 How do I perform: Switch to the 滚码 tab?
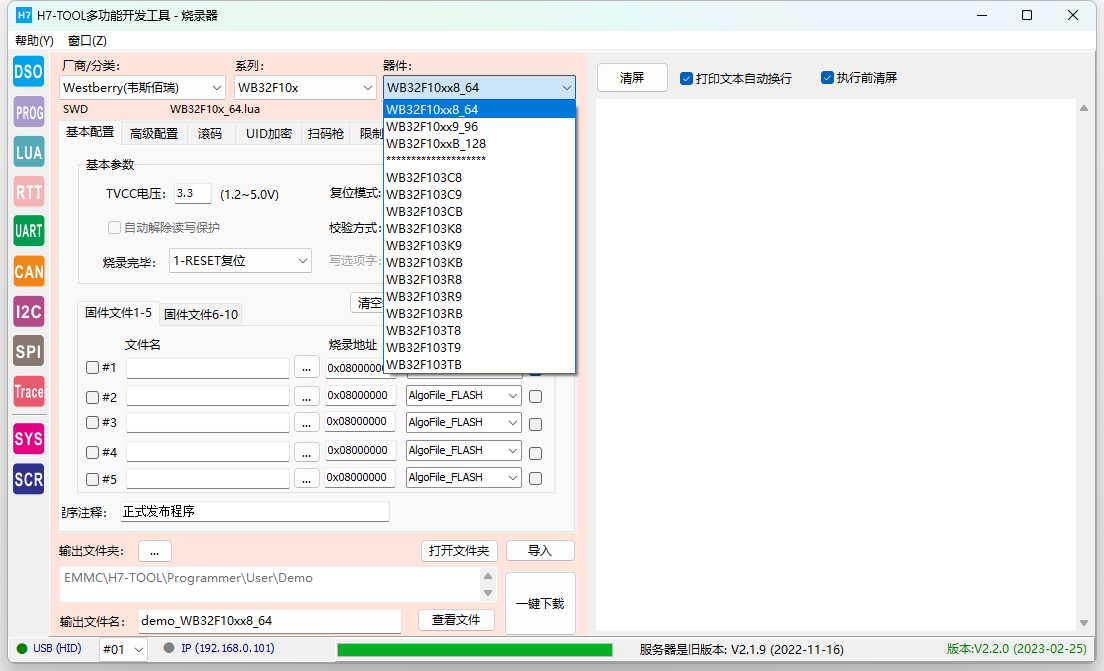210,133
